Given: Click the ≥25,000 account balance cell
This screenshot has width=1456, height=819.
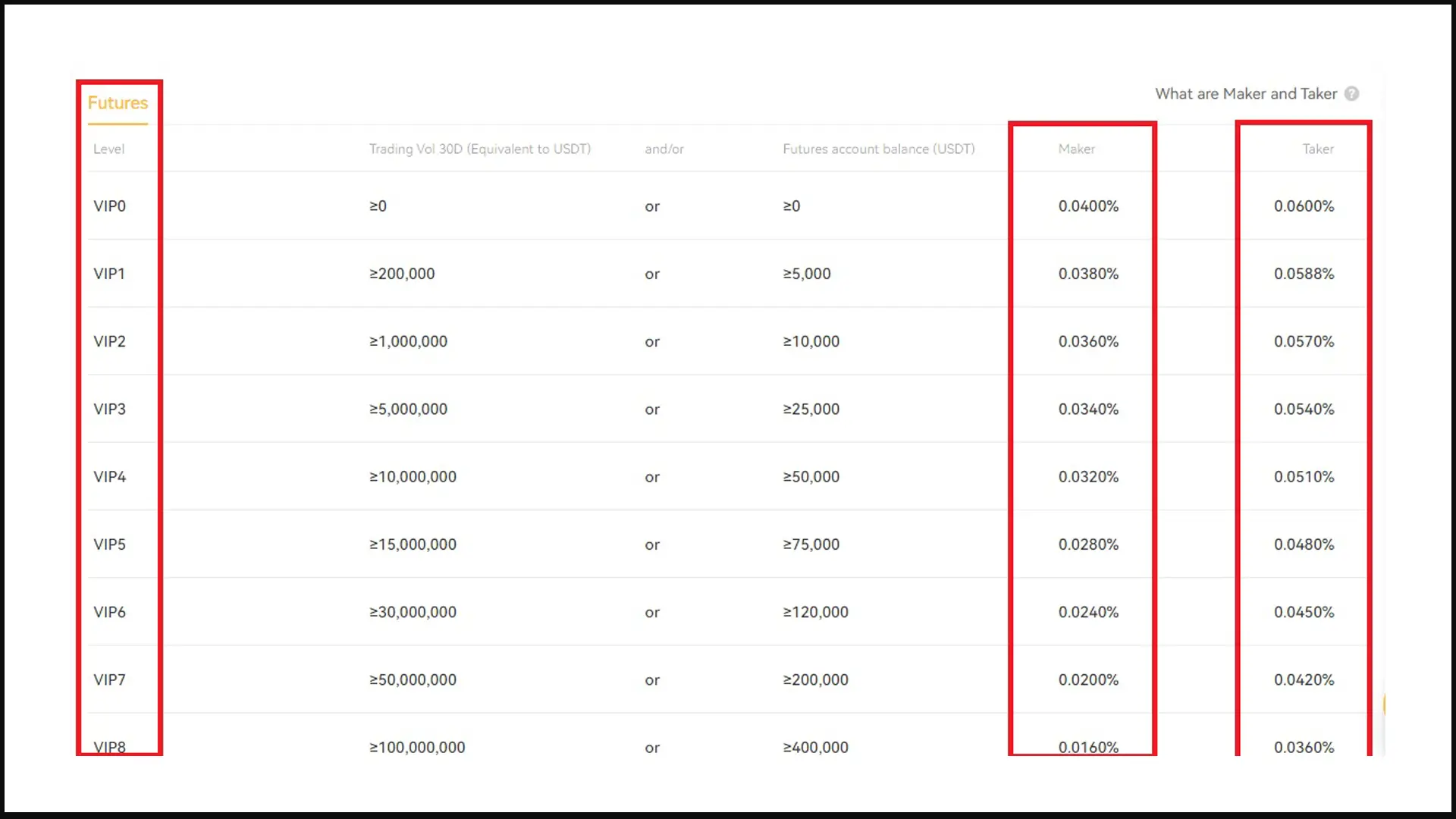Looking at the screenshot, I should click(x=811, y=409).
